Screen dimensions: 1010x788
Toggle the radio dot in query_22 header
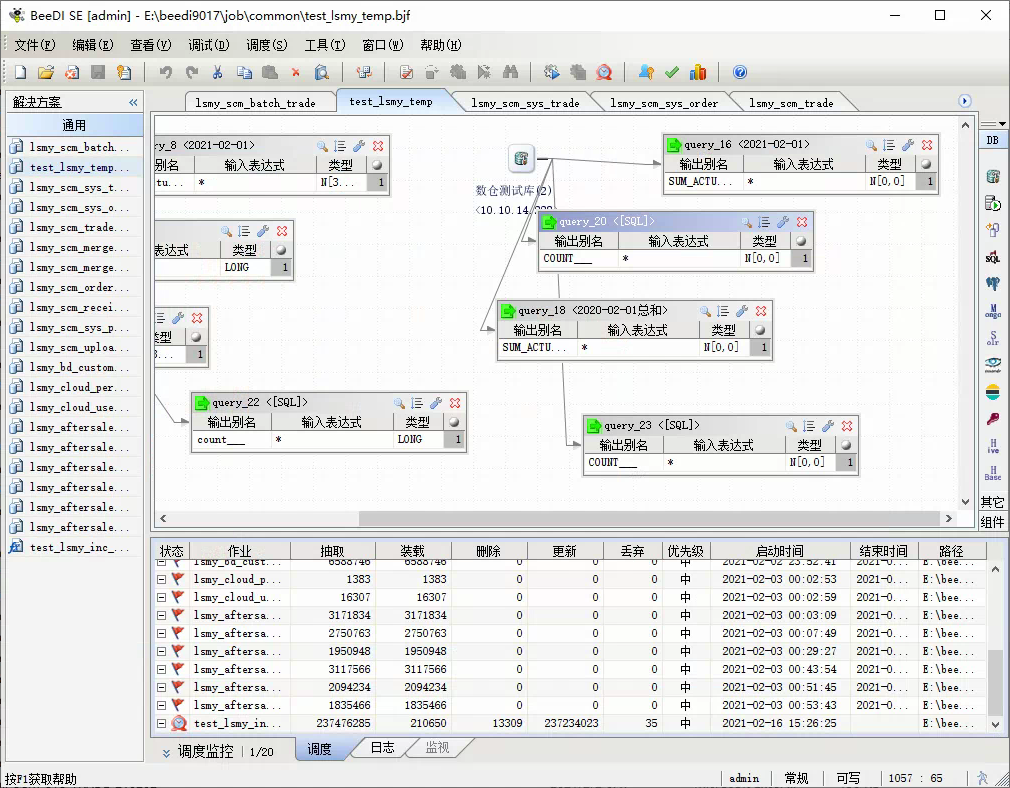pos(454,422)
